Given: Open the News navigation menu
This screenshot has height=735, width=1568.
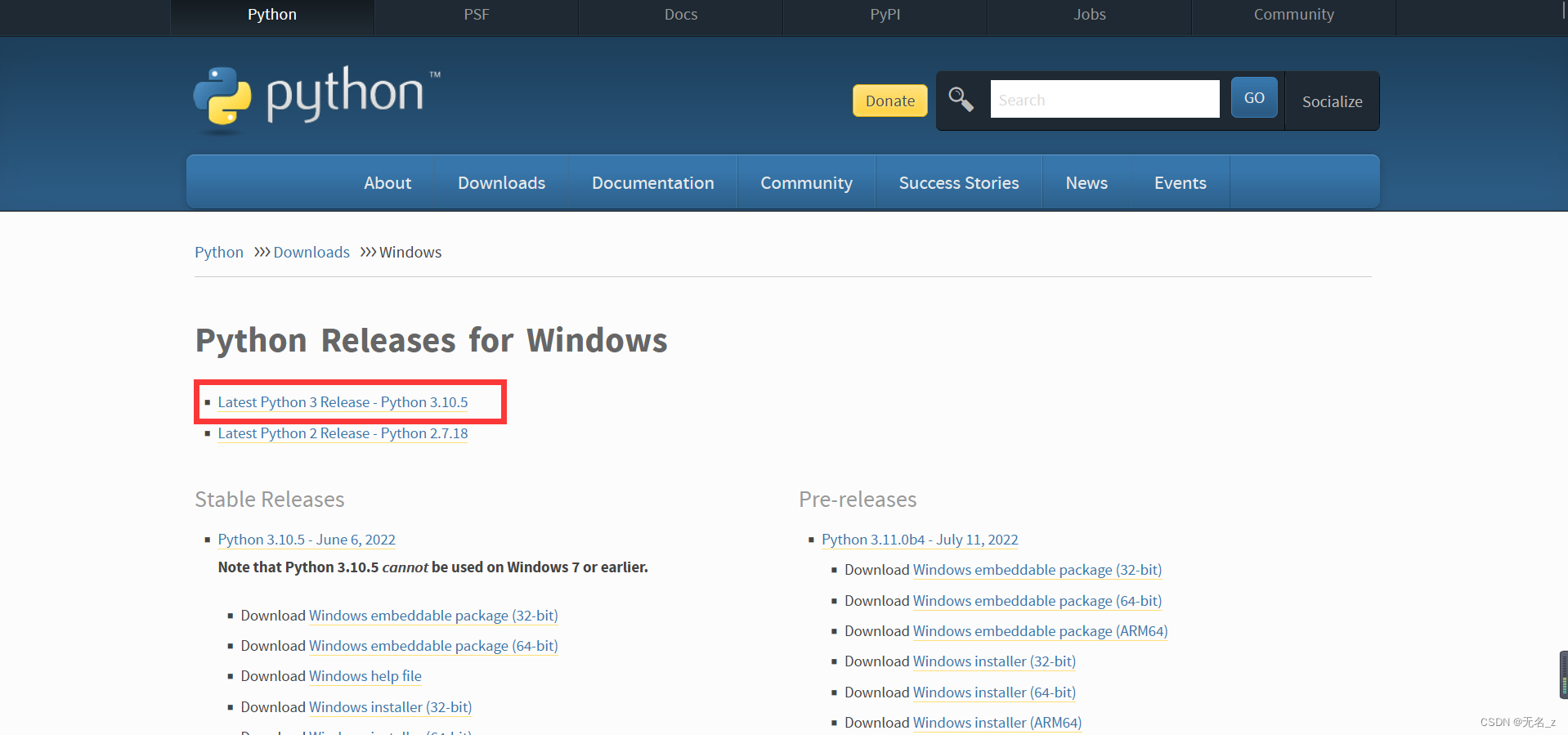Looking at the screenshot, I should point(1086,183).
